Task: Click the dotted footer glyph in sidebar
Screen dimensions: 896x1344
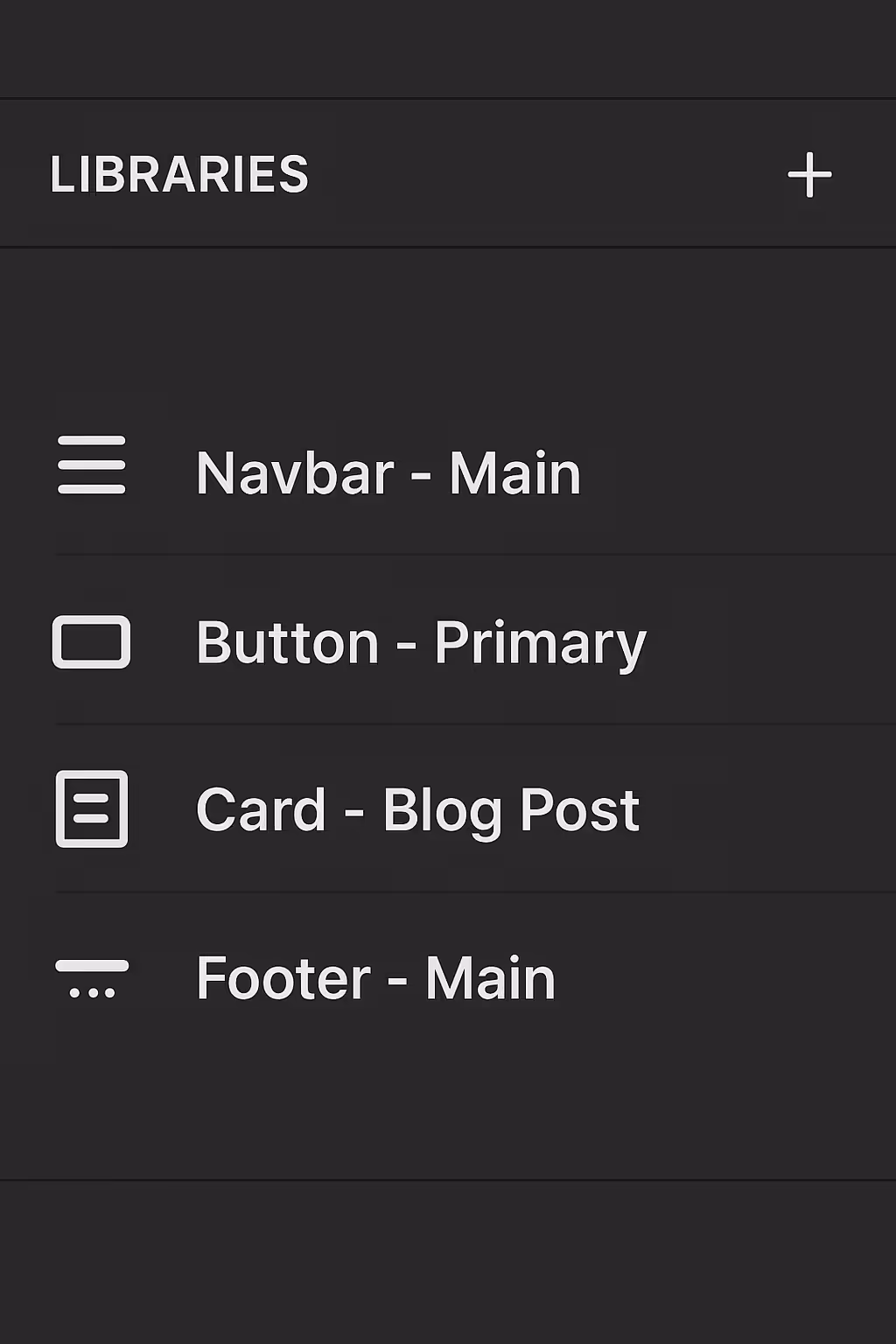Action: click(90, 977)
